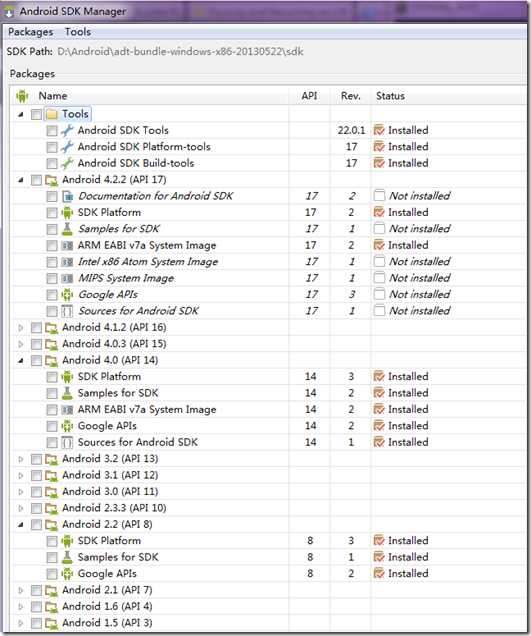This screenshot has height=636, width=531.
Task: Click API 8 Samples for SDK flask icon
Action: point(67,557)
